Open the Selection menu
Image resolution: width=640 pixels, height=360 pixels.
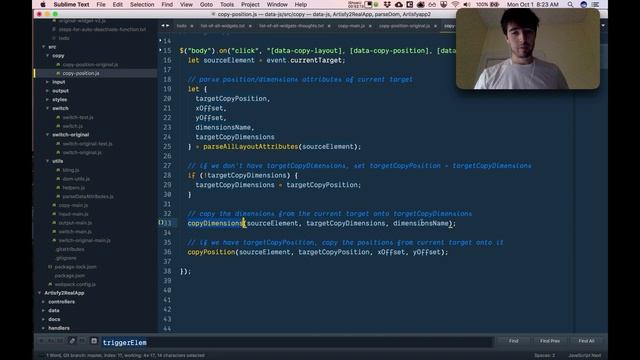coord(142,4)
